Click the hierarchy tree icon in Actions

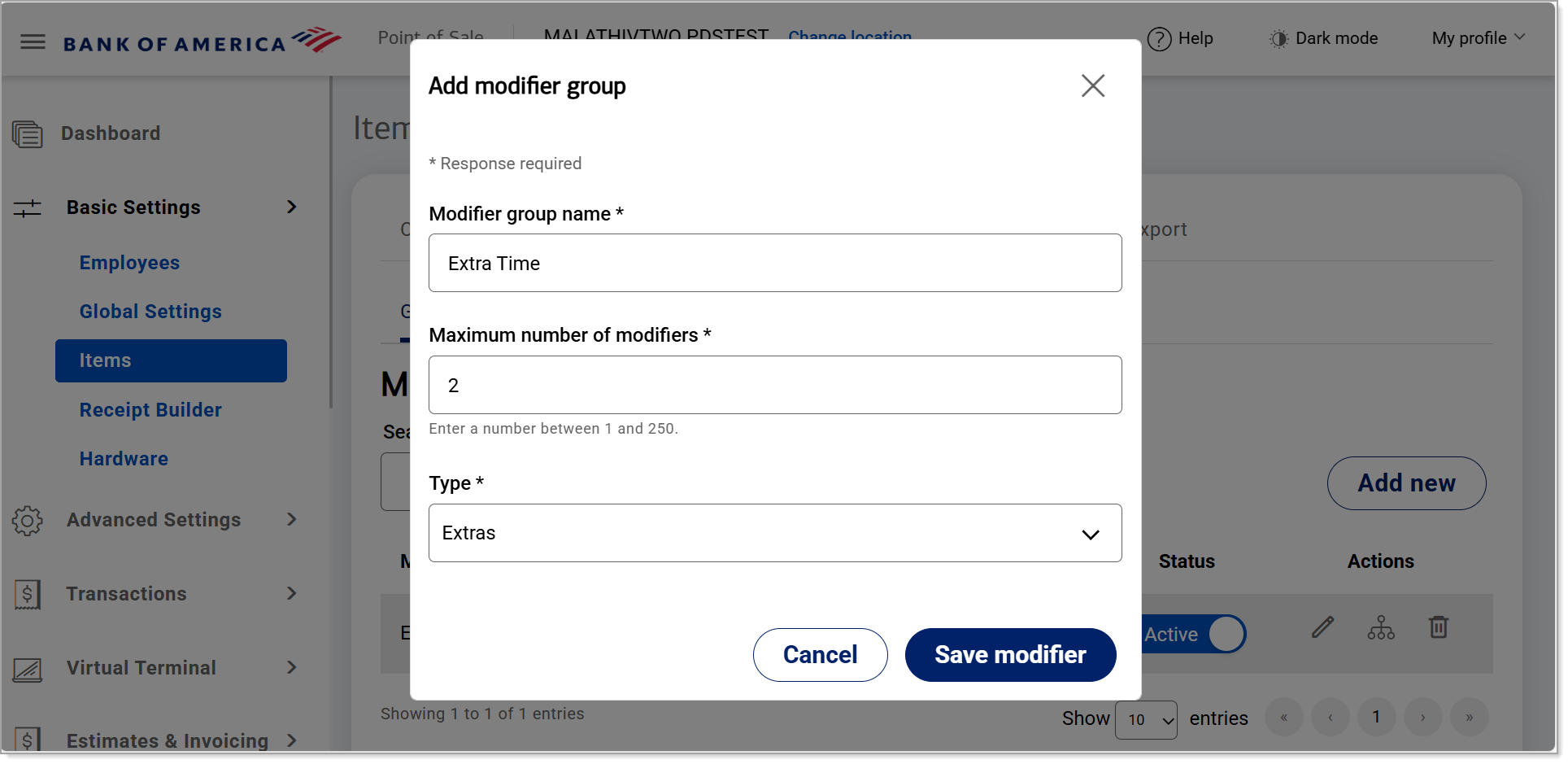(x=1381, y=627)
